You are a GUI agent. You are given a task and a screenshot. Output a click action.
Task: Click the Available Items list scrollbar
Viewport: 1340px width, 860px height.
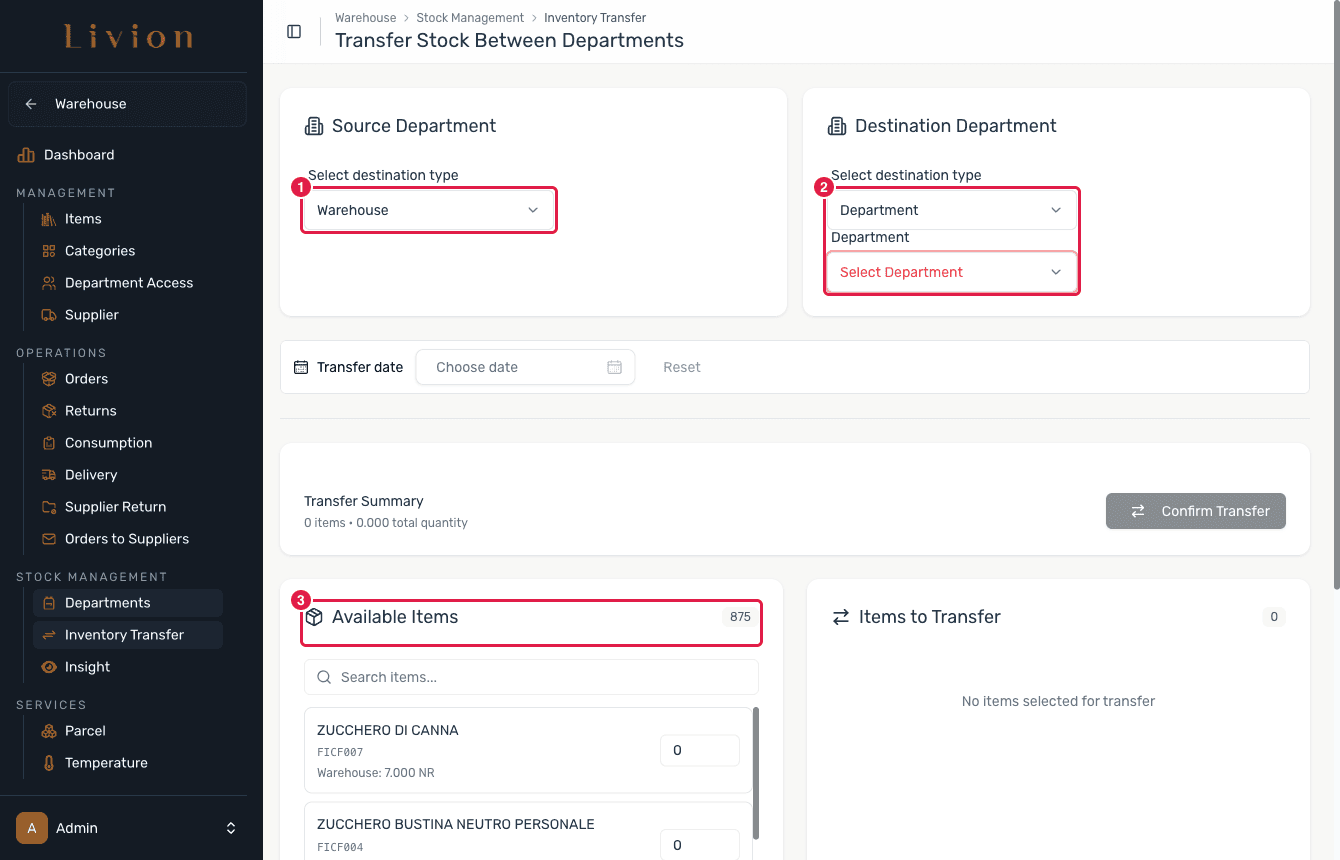coord(756,773)
